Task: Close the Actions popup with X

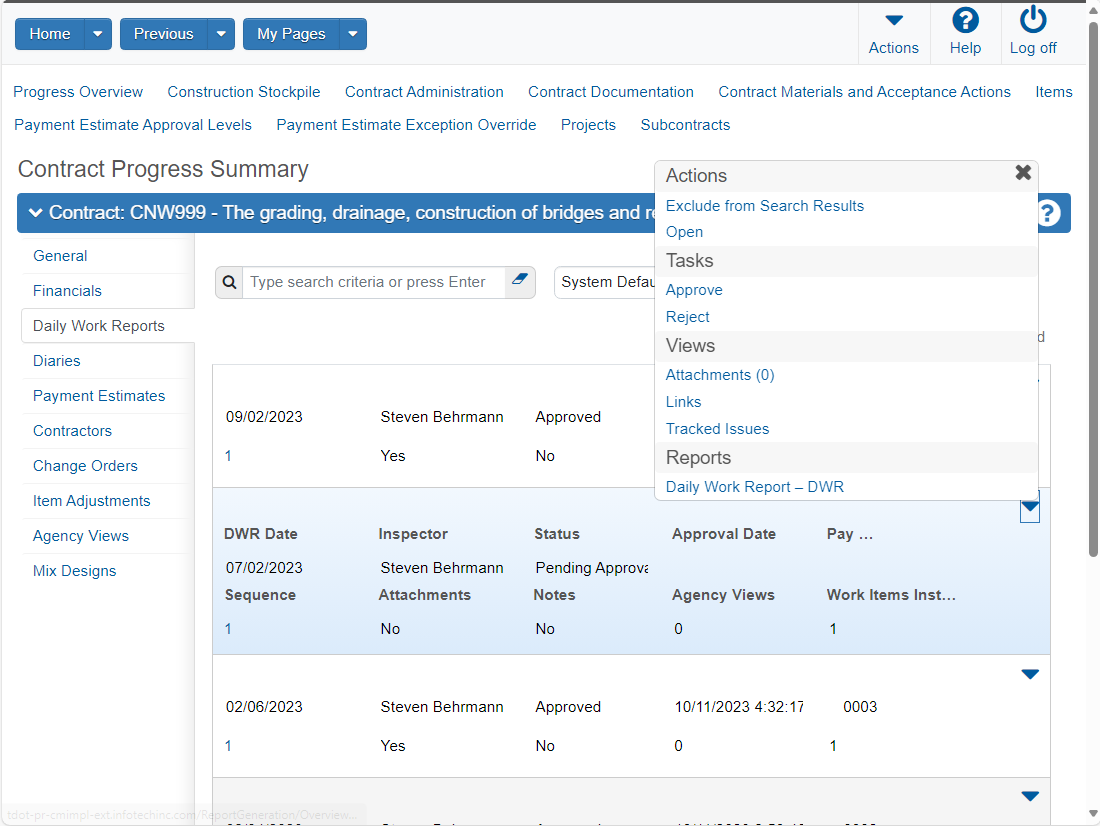Action: (1024, 173)
